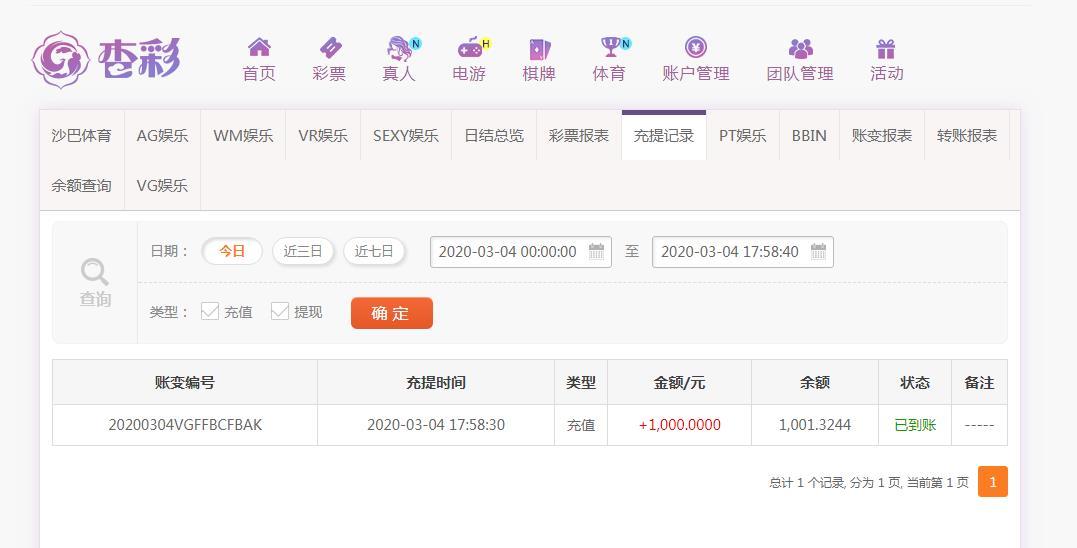Switch to the BBIN tab
Image resolution: width=1077 pixels, height=548 pixels.
[x=809, y=135]
